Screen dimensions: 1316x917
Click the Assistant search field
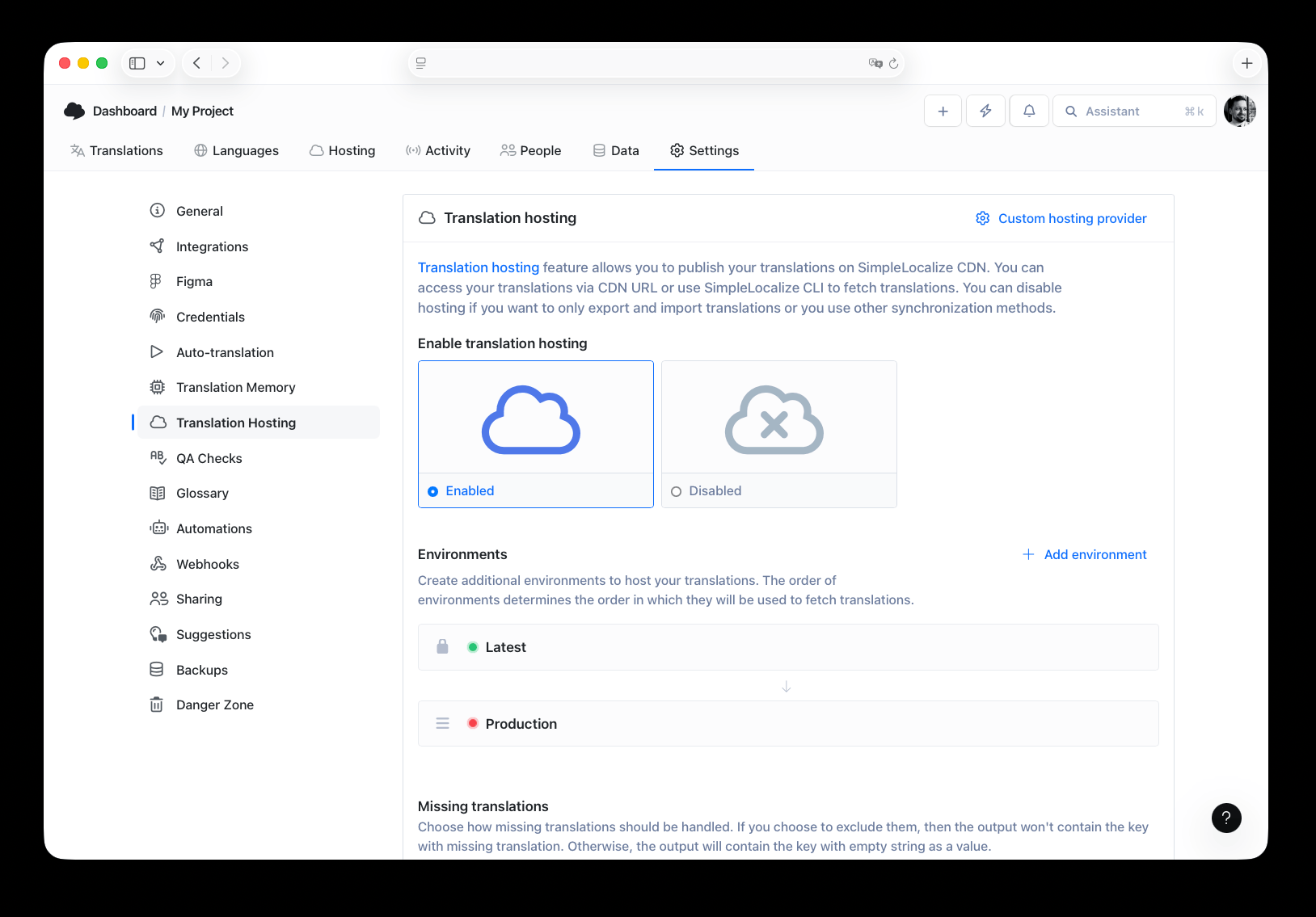click(x=1132, y=111)
